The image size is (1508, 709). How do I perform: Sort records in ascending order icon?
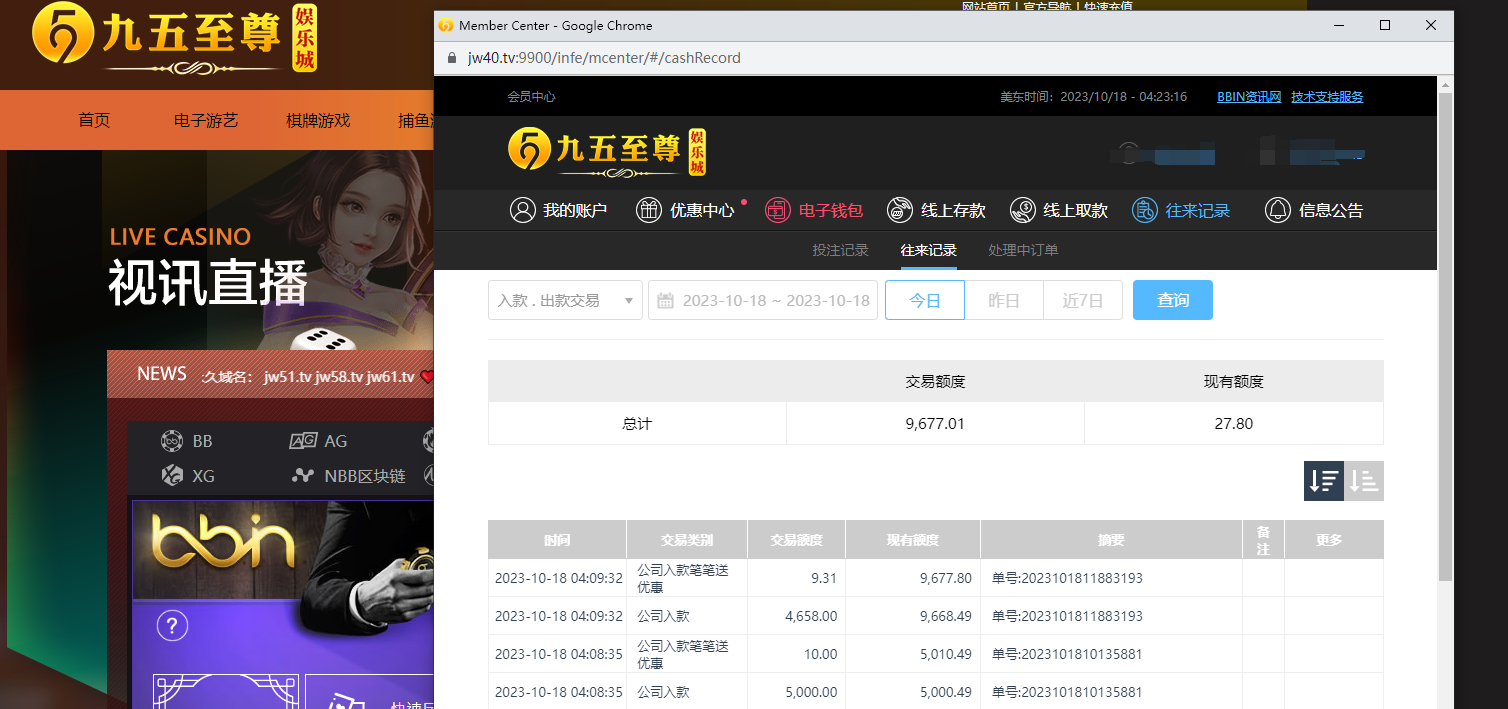[x=1364, y=481]
